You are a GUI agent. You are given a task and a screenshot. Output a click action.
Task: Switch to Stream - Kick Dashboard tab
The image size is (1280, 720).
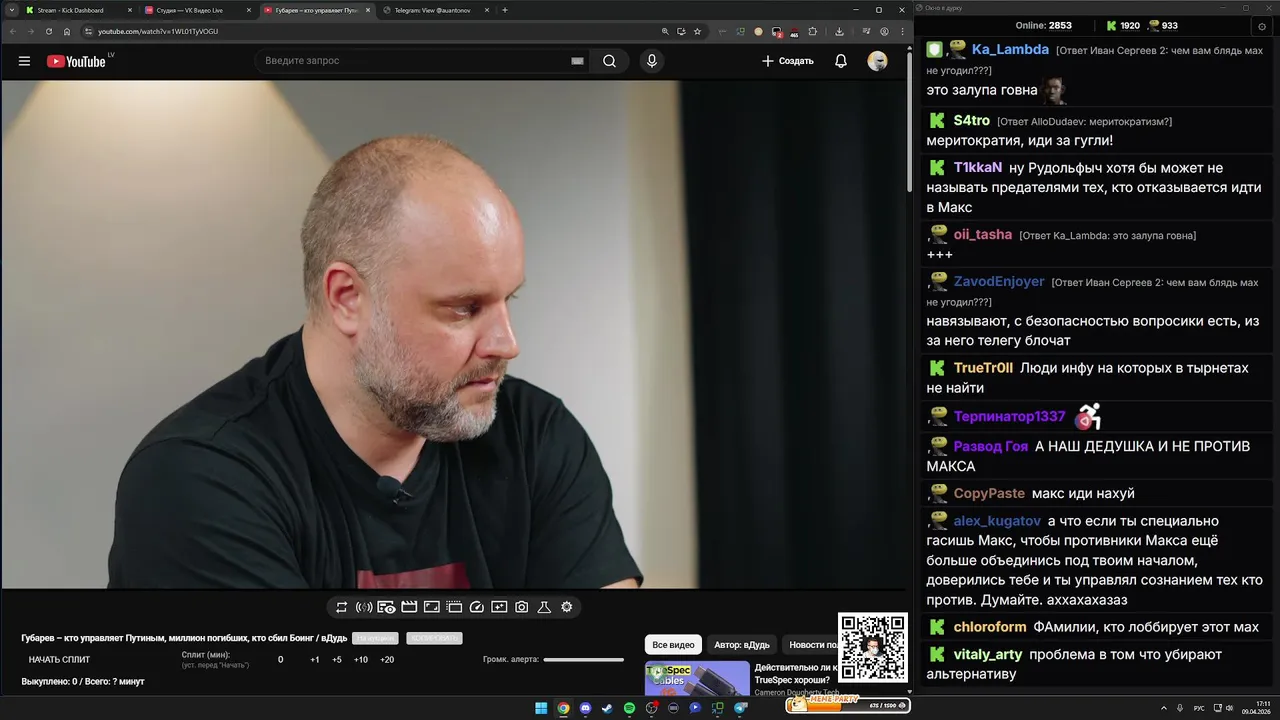tap(78, 10)
